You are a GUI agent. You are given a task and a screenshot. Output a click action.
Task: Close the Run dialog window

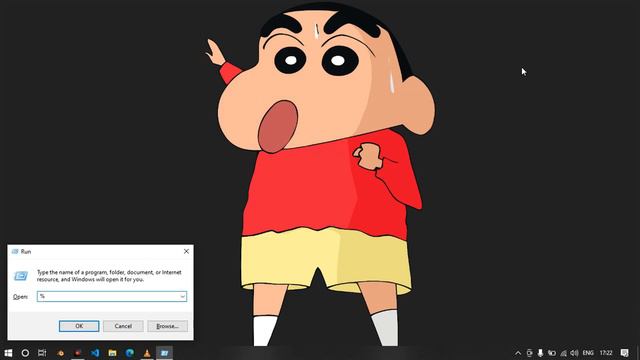[x=187, y=251]
